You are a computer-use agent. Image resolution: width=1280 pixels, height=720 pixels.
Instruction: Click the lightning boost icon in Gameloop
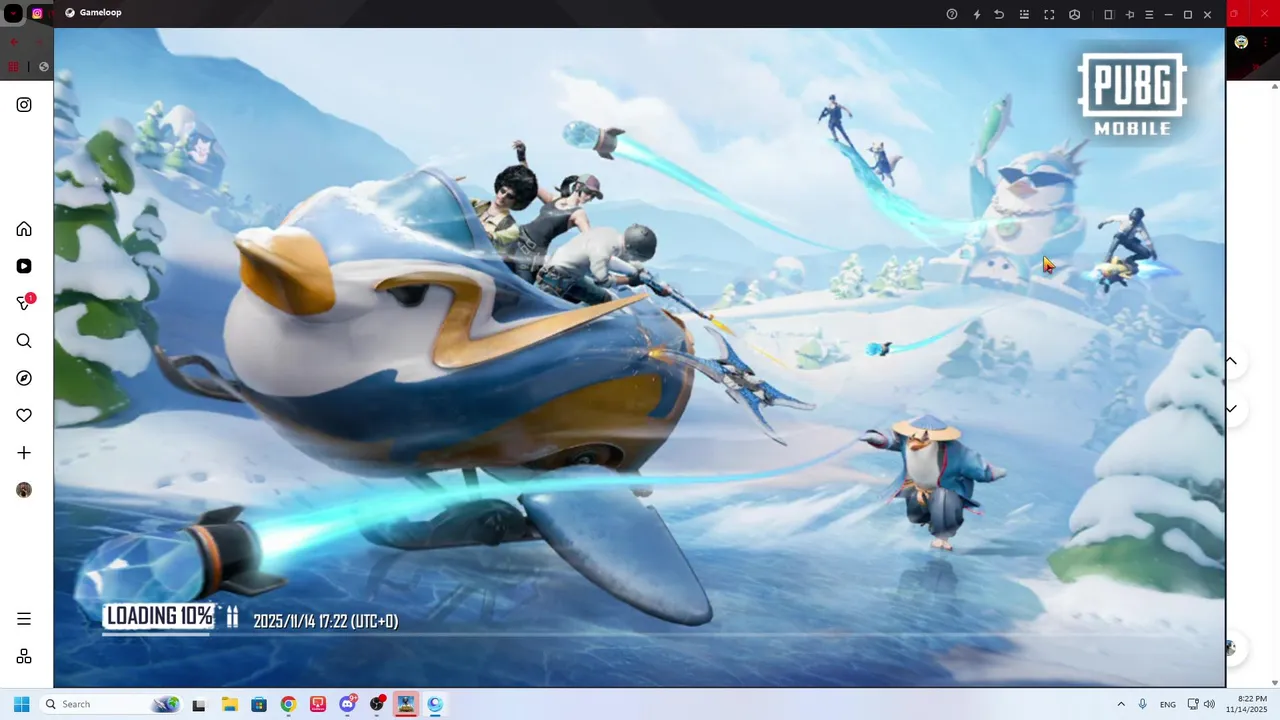(x=977, y=14)
